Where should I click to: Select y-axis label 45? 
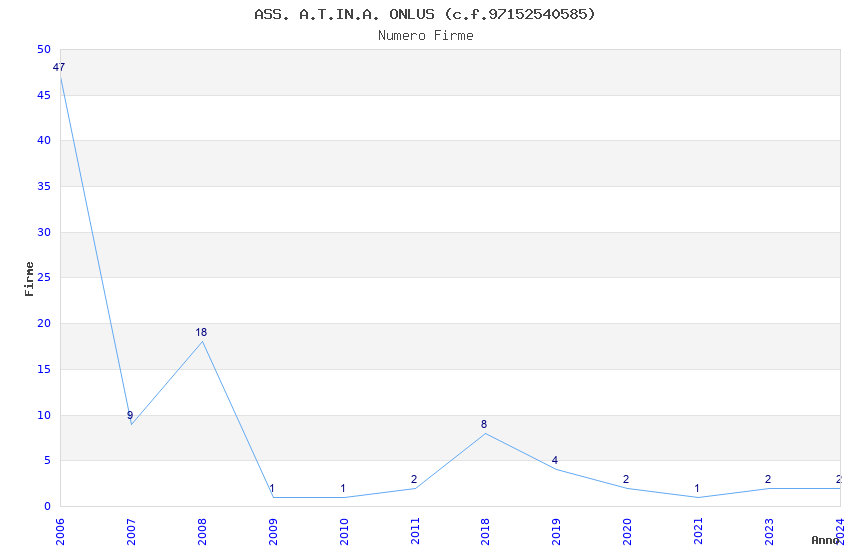pyautogui.click(x=44, y=95)
